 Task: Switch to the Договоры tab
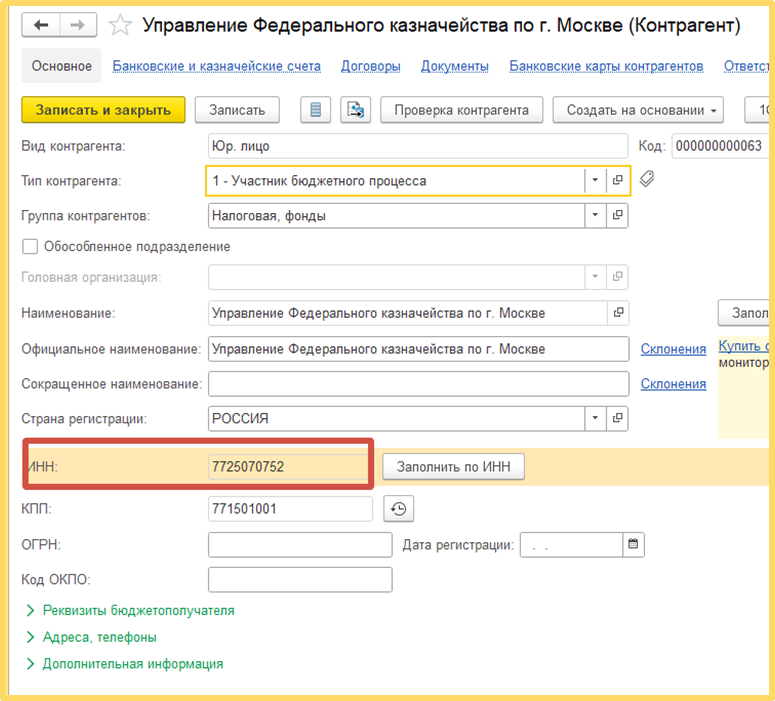(x=371, y=66)
